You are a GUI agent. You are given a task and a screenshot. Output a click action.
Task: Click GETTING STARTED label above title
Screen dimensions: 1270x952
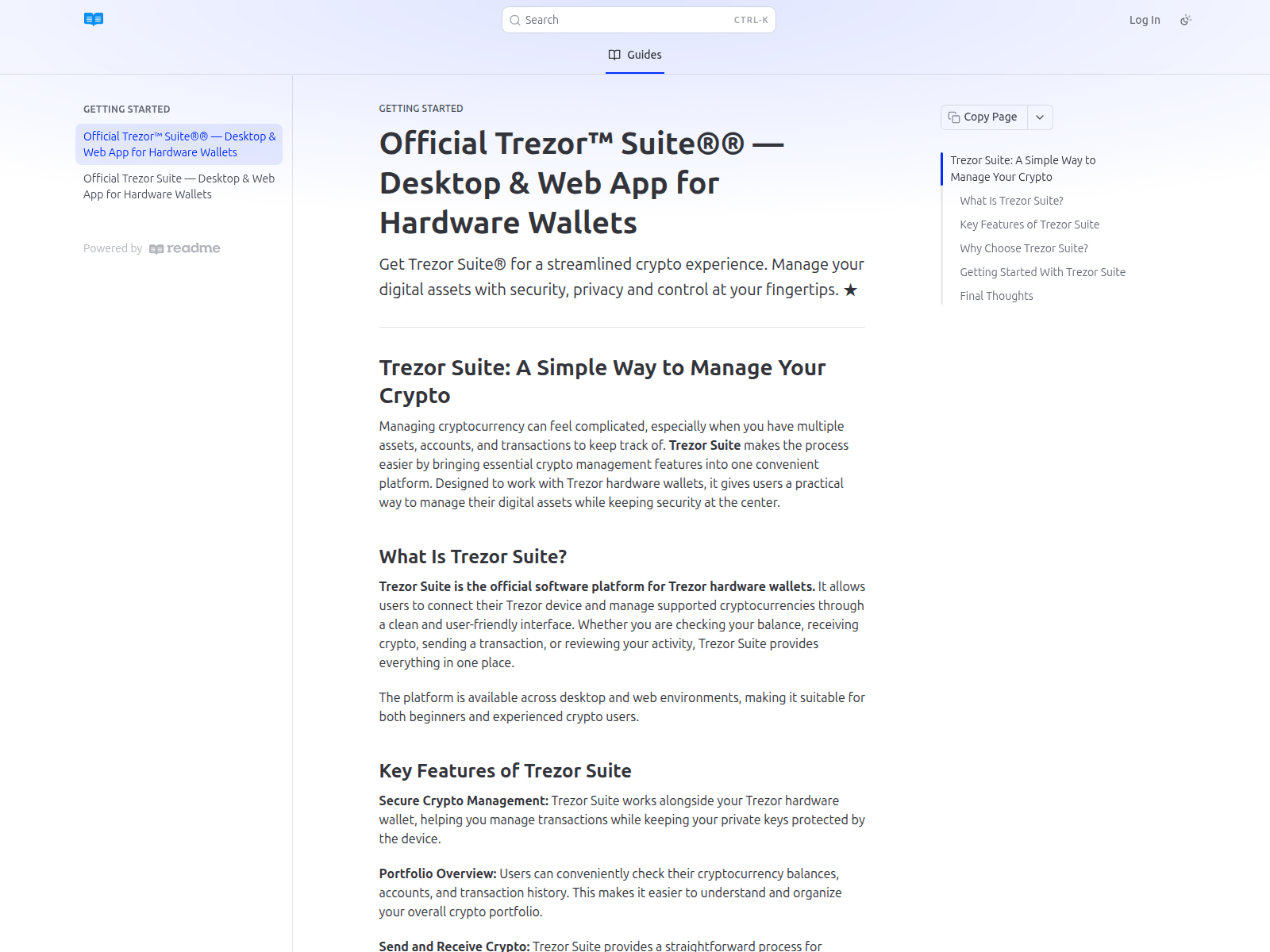click(421, 109)
